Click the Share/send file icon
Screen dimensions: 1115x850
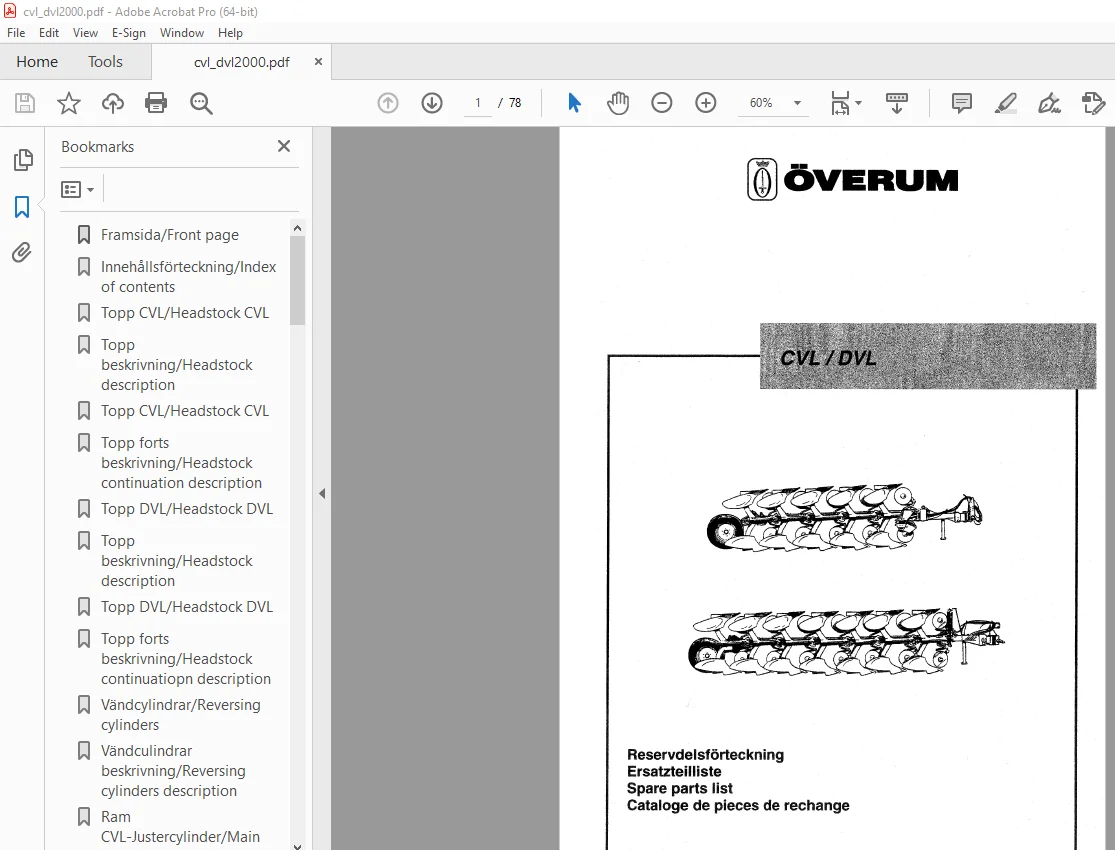(x=1093, y=103)
